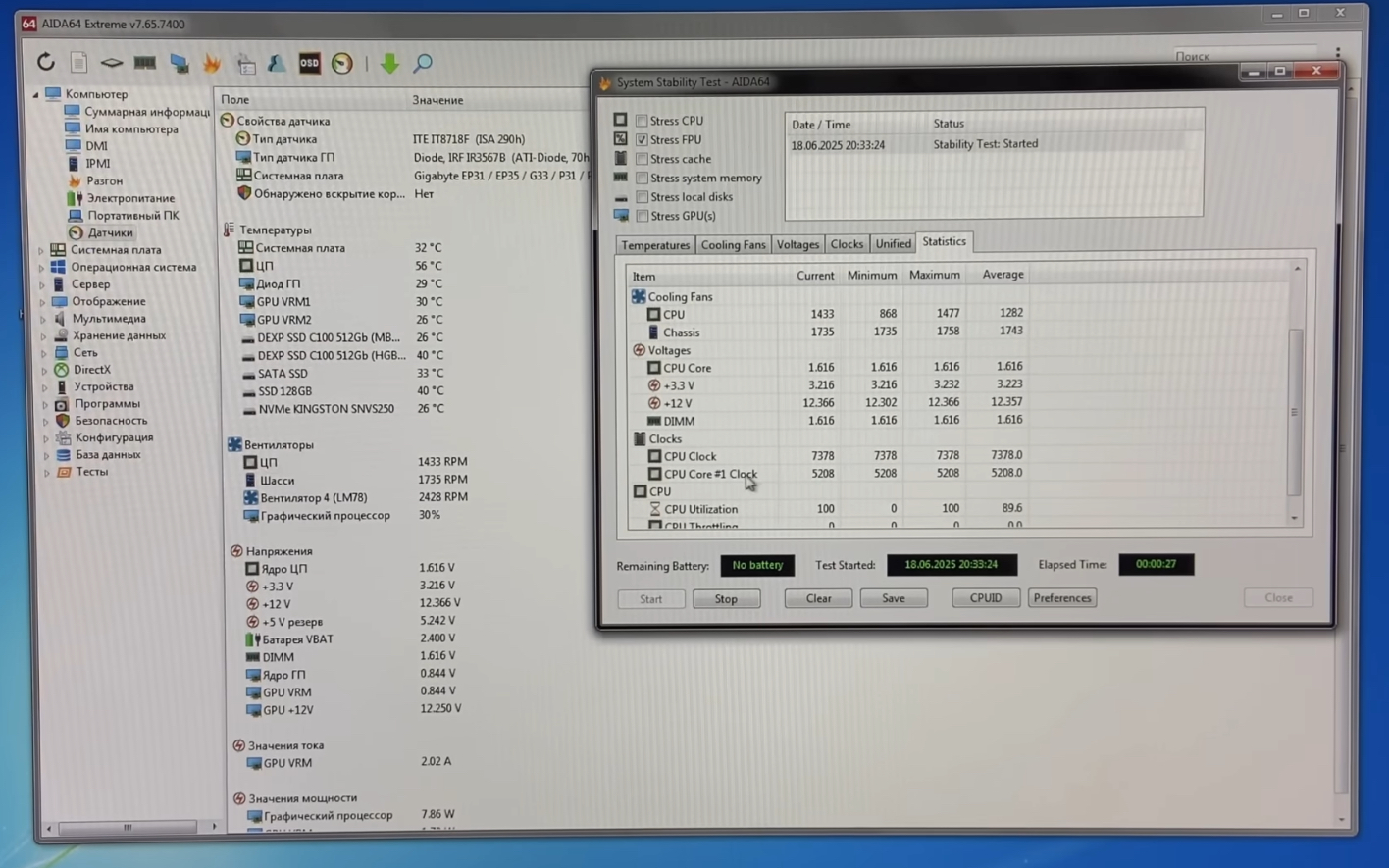
Task: Enable the Stress CPU checkbox
Action: 642,121
